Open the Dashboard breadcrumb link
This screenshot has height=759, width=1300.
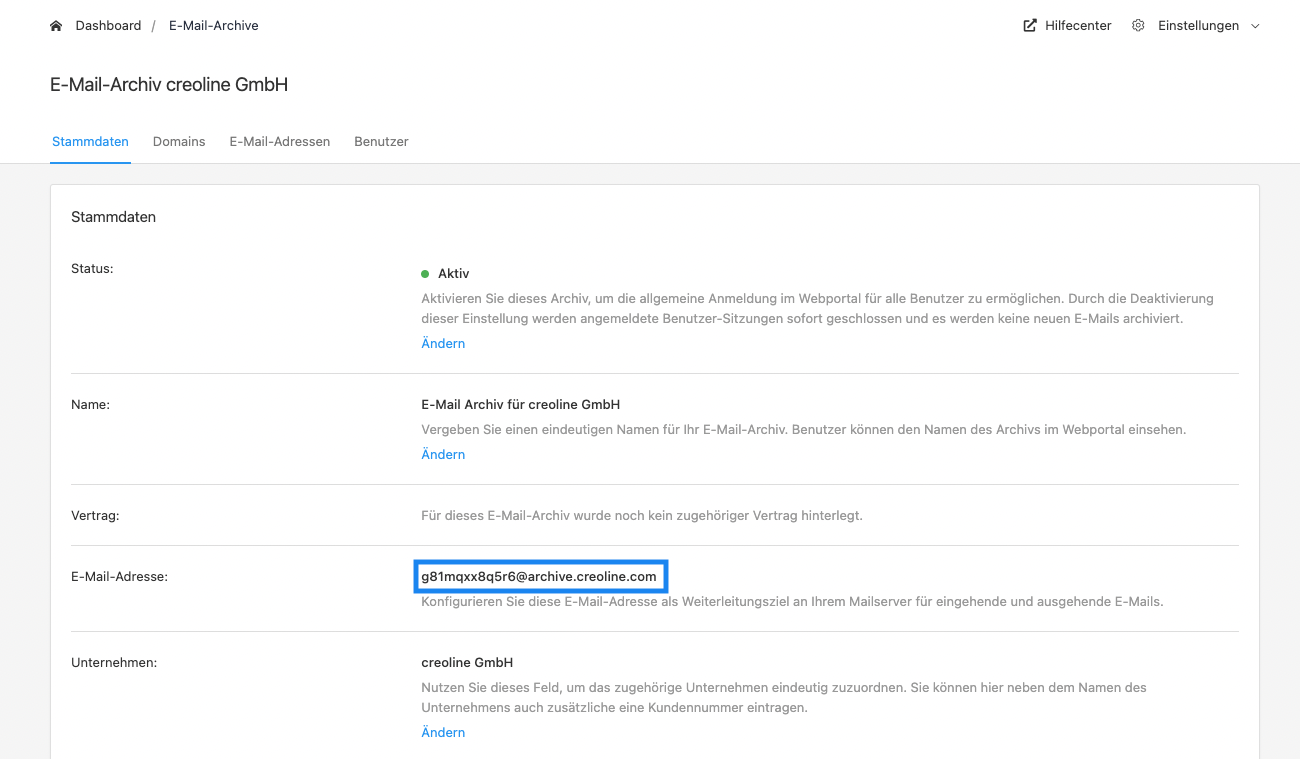click(108, 26)
